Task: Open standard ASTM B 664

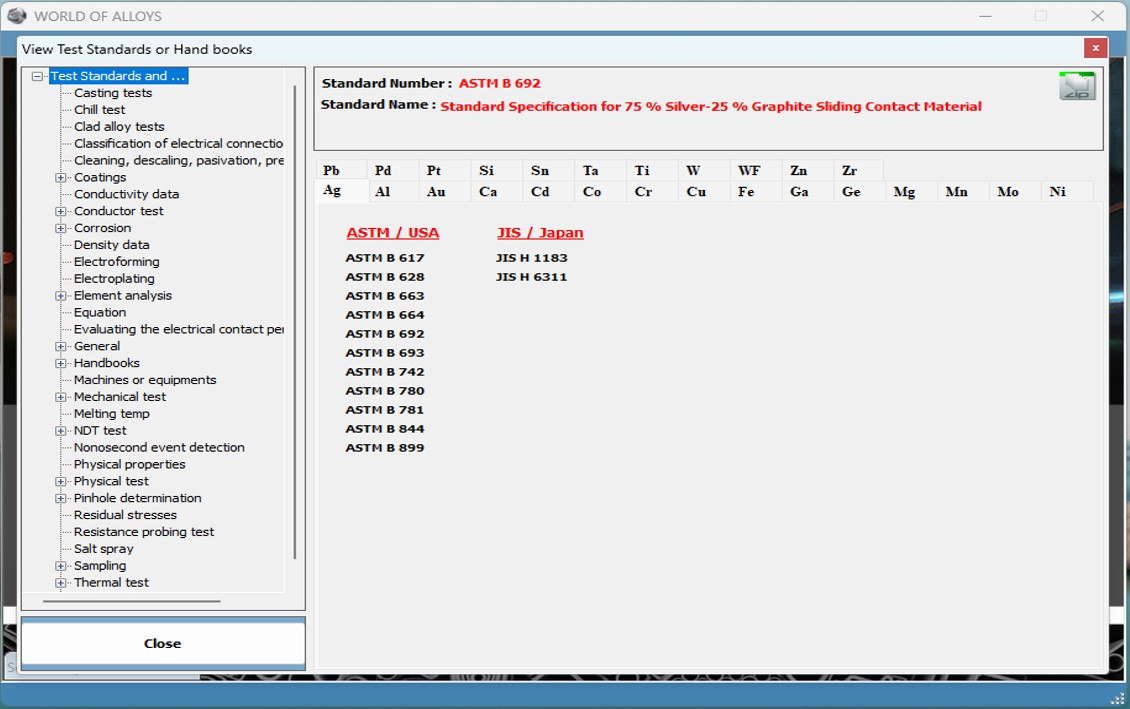Action: pyautogui.click(x=385, y=315)
